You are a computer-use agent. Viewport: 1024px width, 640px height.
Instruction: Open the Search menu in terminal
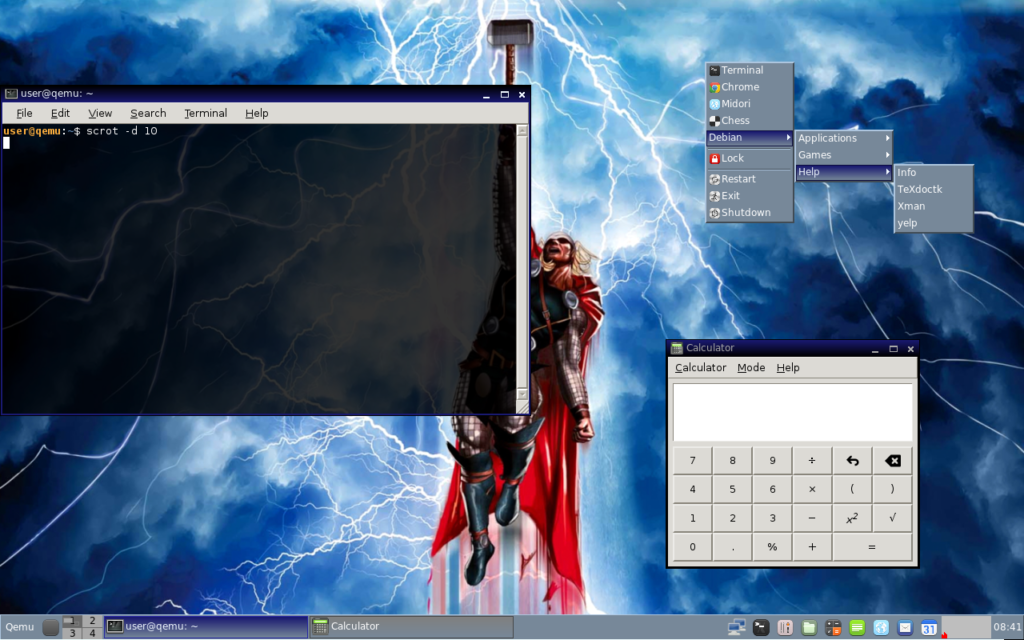[x=148, y=113]
